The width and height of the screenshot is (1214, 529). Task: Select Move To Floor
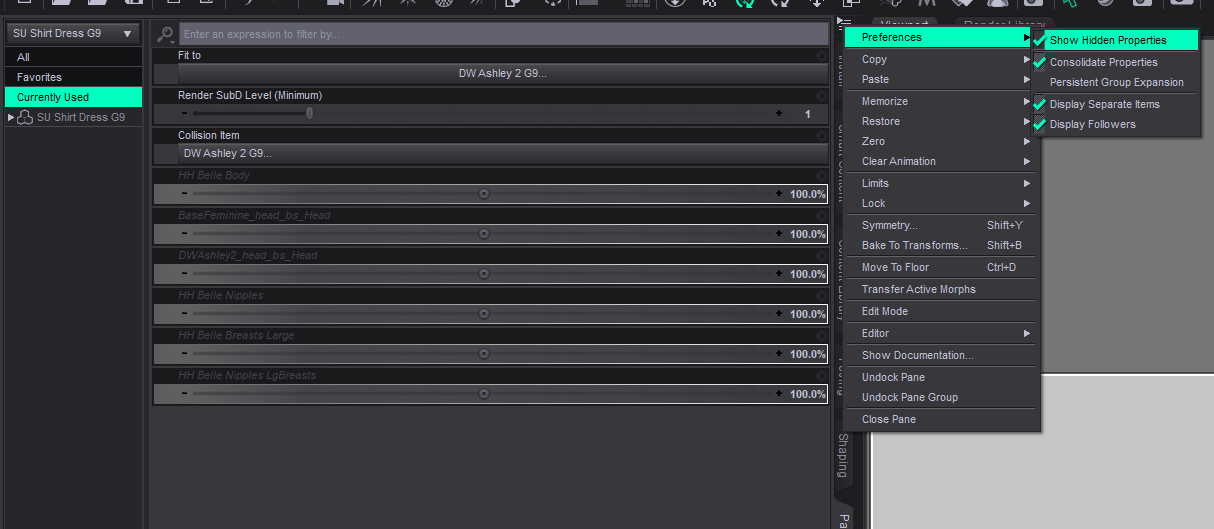pyautogui.click(x=943, y=267)
